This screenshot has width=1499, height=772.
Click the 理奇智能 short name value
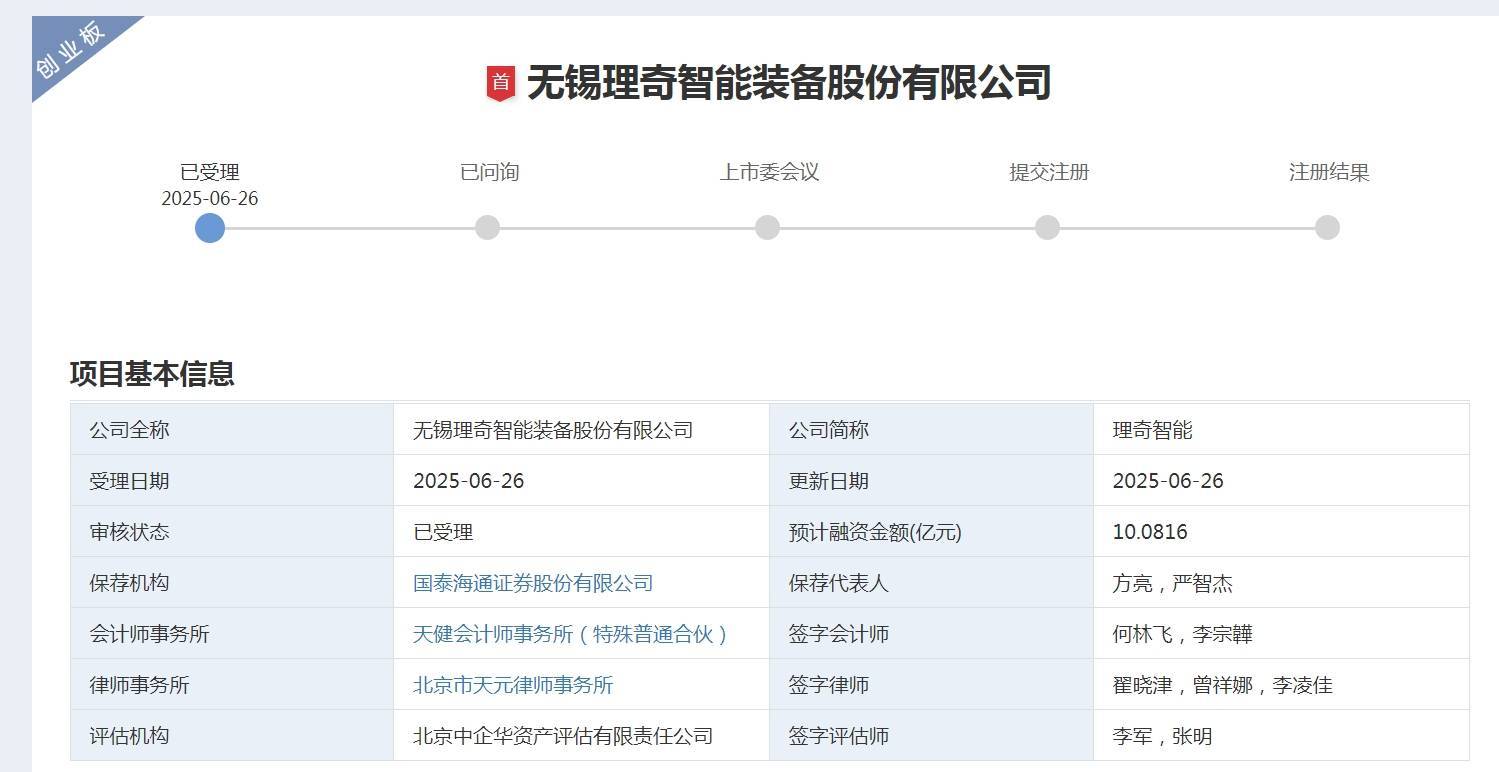[x=1153, y=430]
